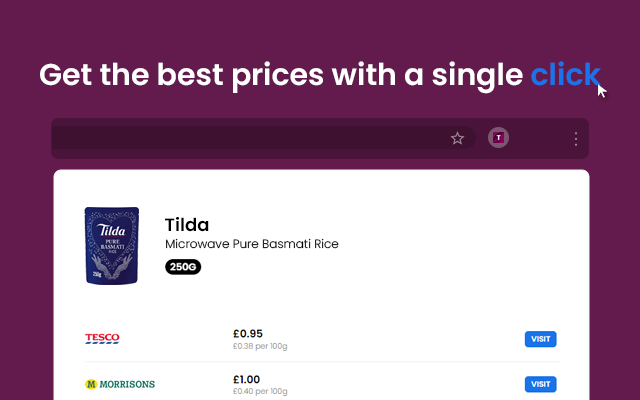Visit the Morrisons product page

click(x=540, y=384)
